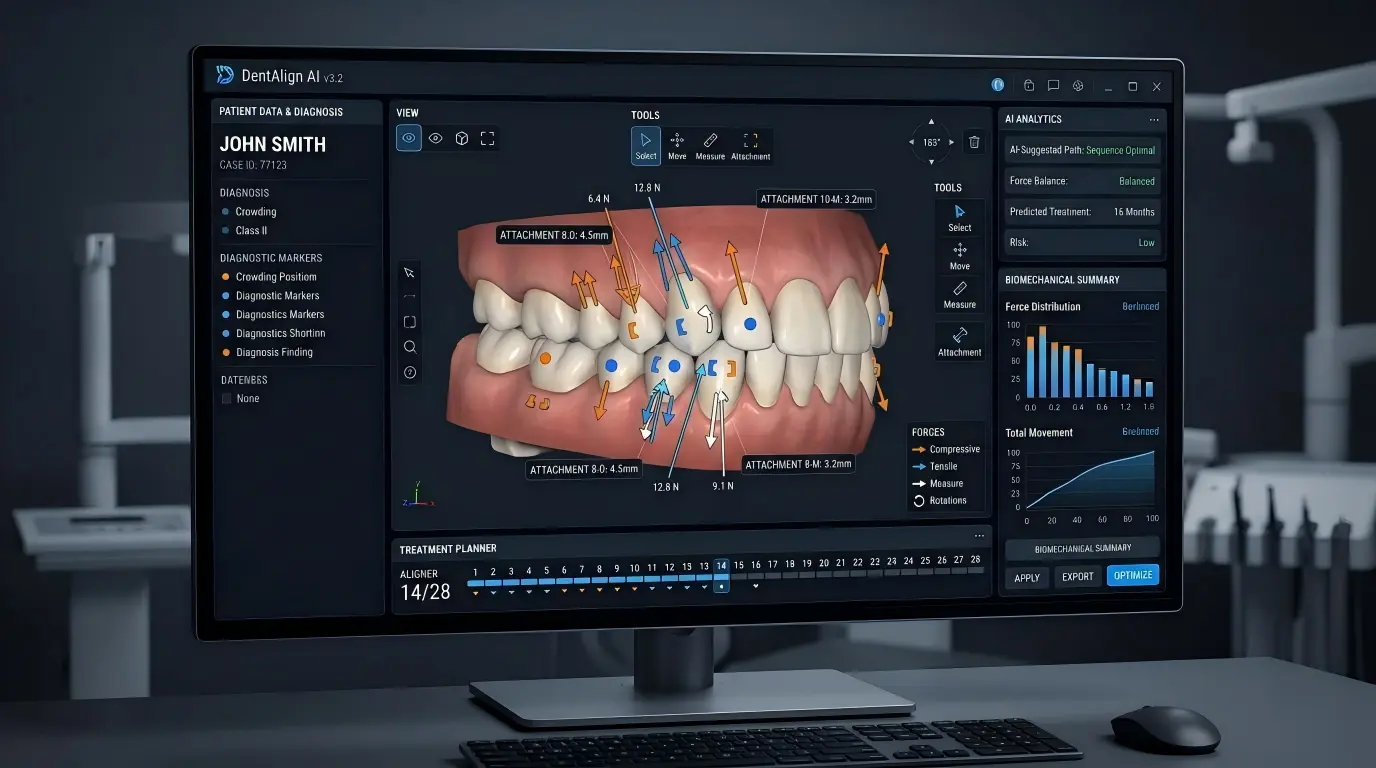Image resolution: width=1376 pixels, height=768 pixels.
Task: Click the square selection icon on the left strip
Action: pyautogui.click(x=409, y=322)
